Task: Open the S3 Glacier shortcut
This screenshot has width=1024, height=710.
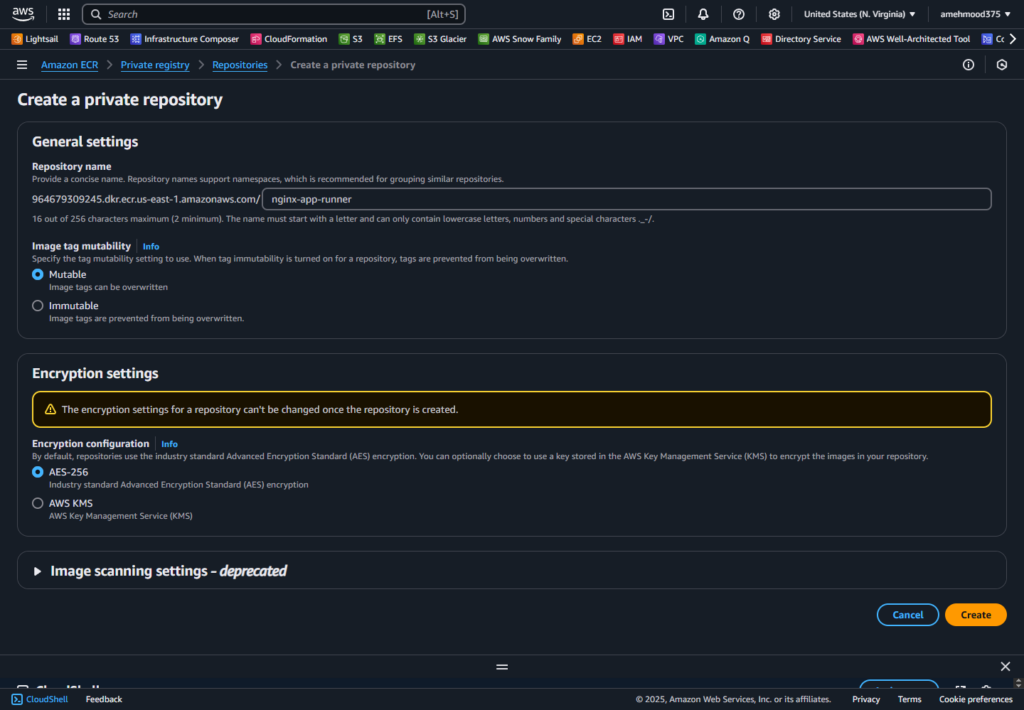Action: pos(440,39)
